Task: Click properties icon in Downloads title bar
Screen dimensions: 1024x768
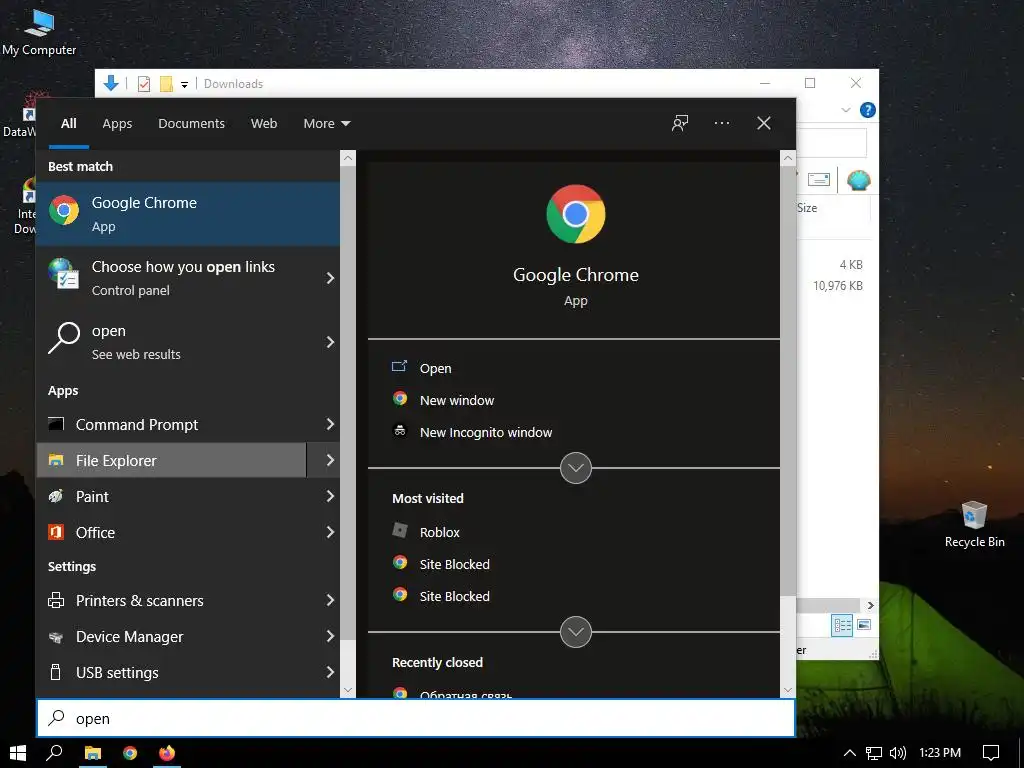Action: 144,84
